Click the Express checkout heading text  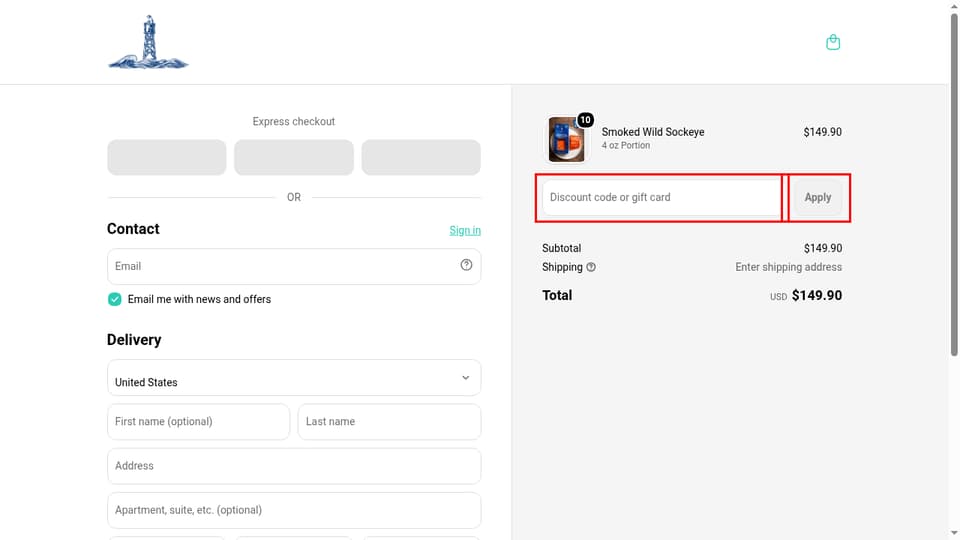pos(294,121)
